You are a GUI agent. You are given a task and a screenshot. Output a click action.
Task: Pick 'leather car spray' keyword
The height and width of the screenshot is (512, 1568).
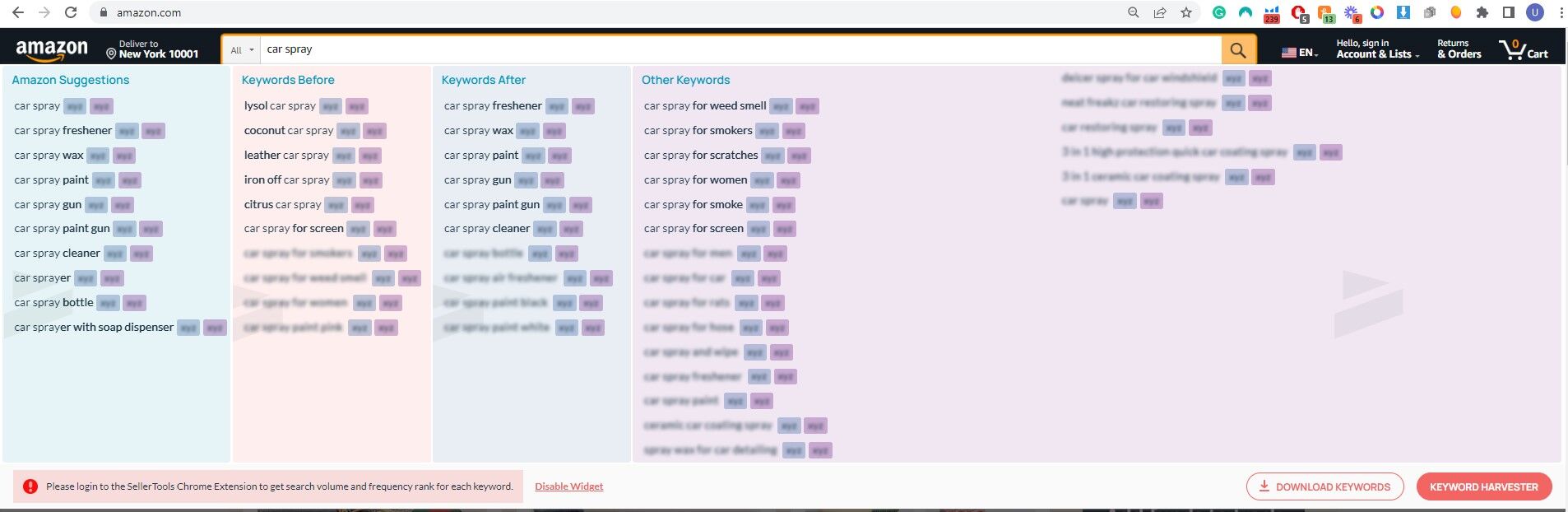point(286,155)
